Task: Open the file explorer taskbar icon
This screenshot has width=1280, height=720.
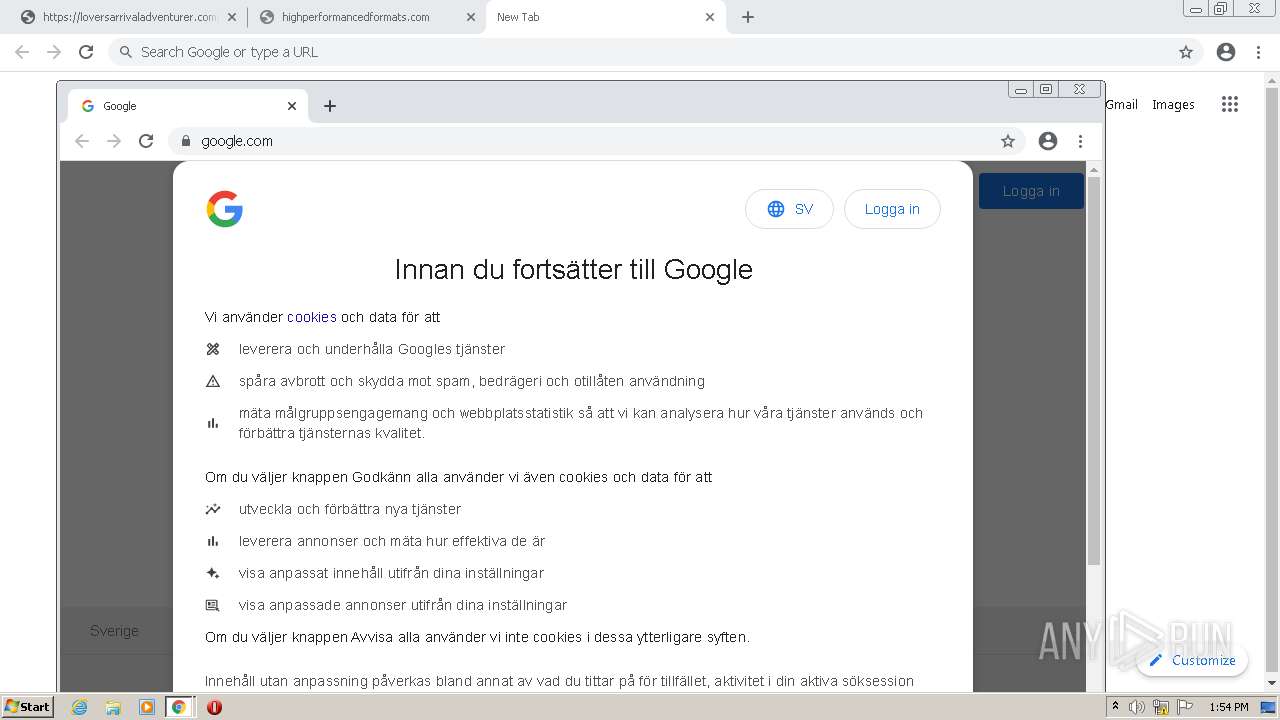Action: point(113,707)
